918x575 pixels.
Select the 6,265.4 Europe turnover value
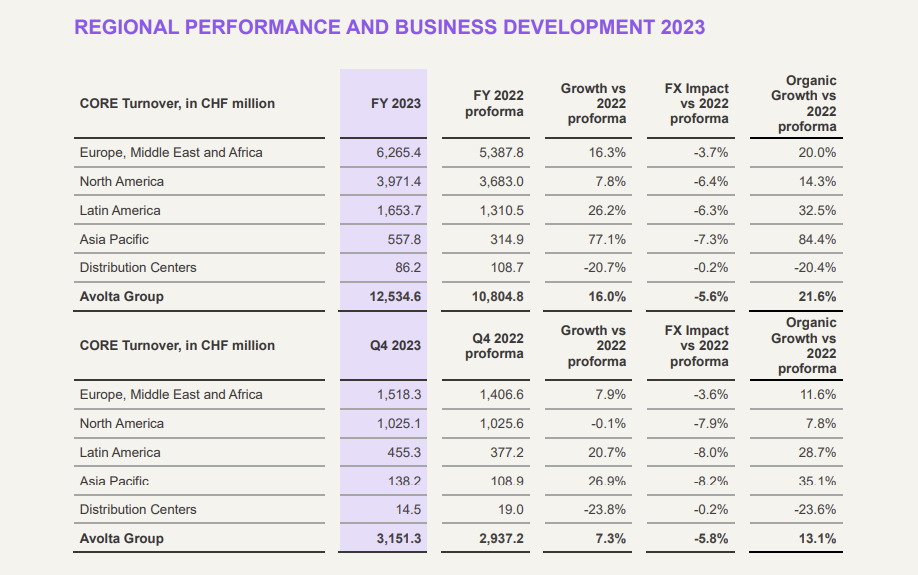(399, 153)
